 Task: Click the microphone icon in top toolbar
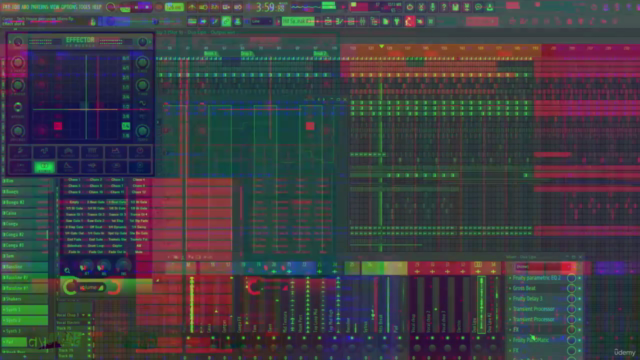click(433, 7)
